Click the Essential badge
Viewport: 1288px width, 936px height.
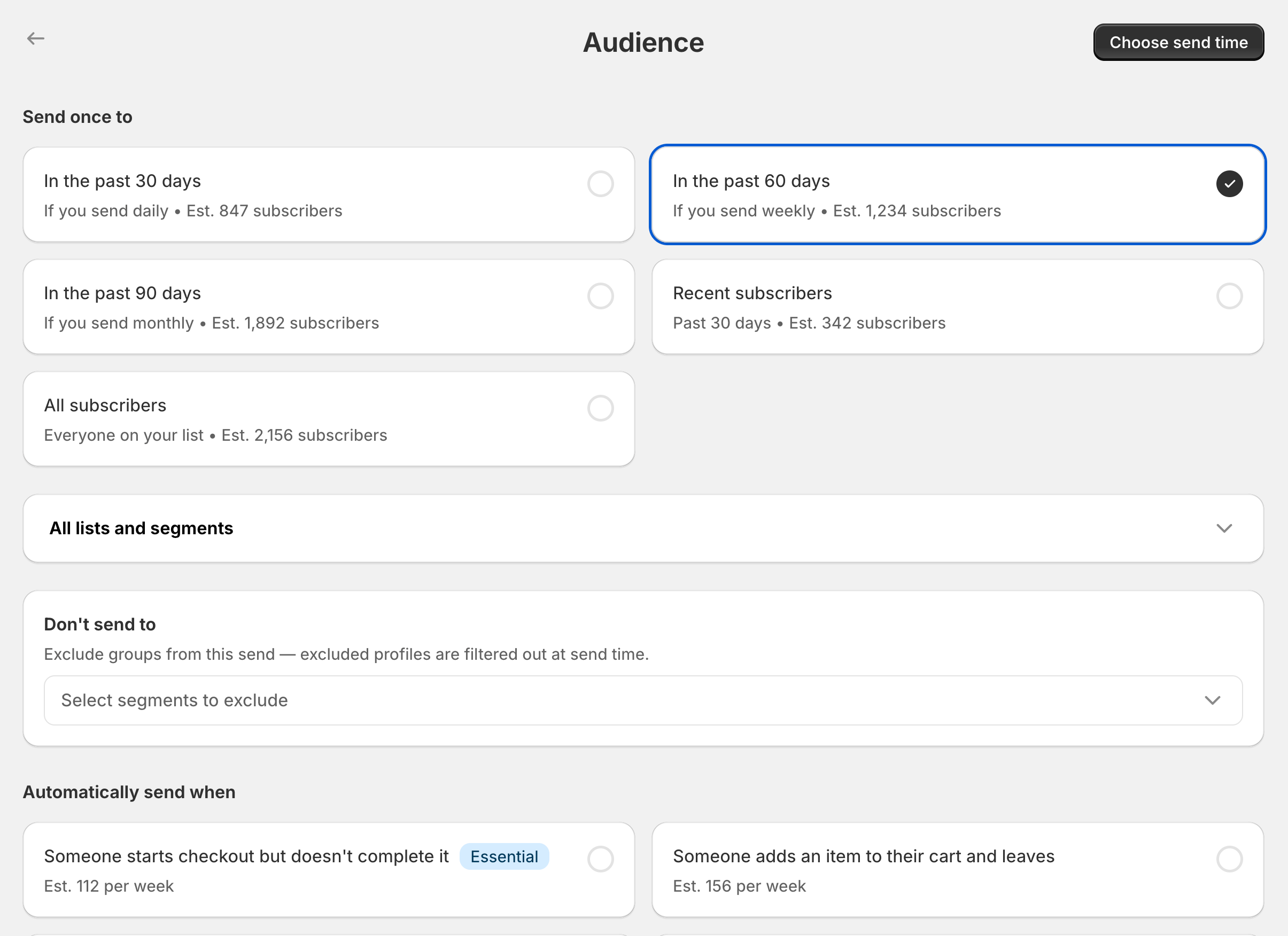[505, 856]
